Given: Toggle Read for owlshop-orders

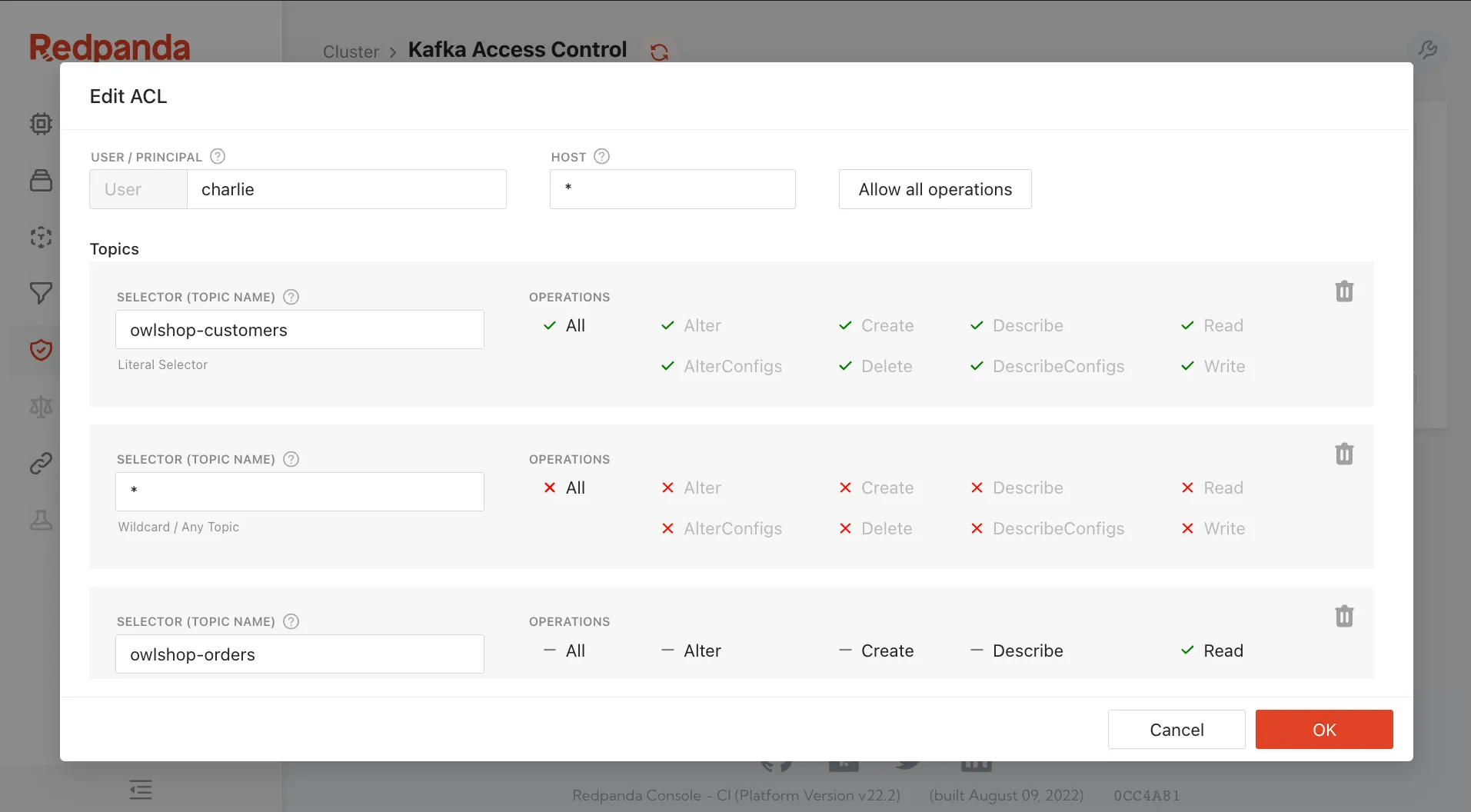Looking at the screenshot, I should [x=1212, y=651].
